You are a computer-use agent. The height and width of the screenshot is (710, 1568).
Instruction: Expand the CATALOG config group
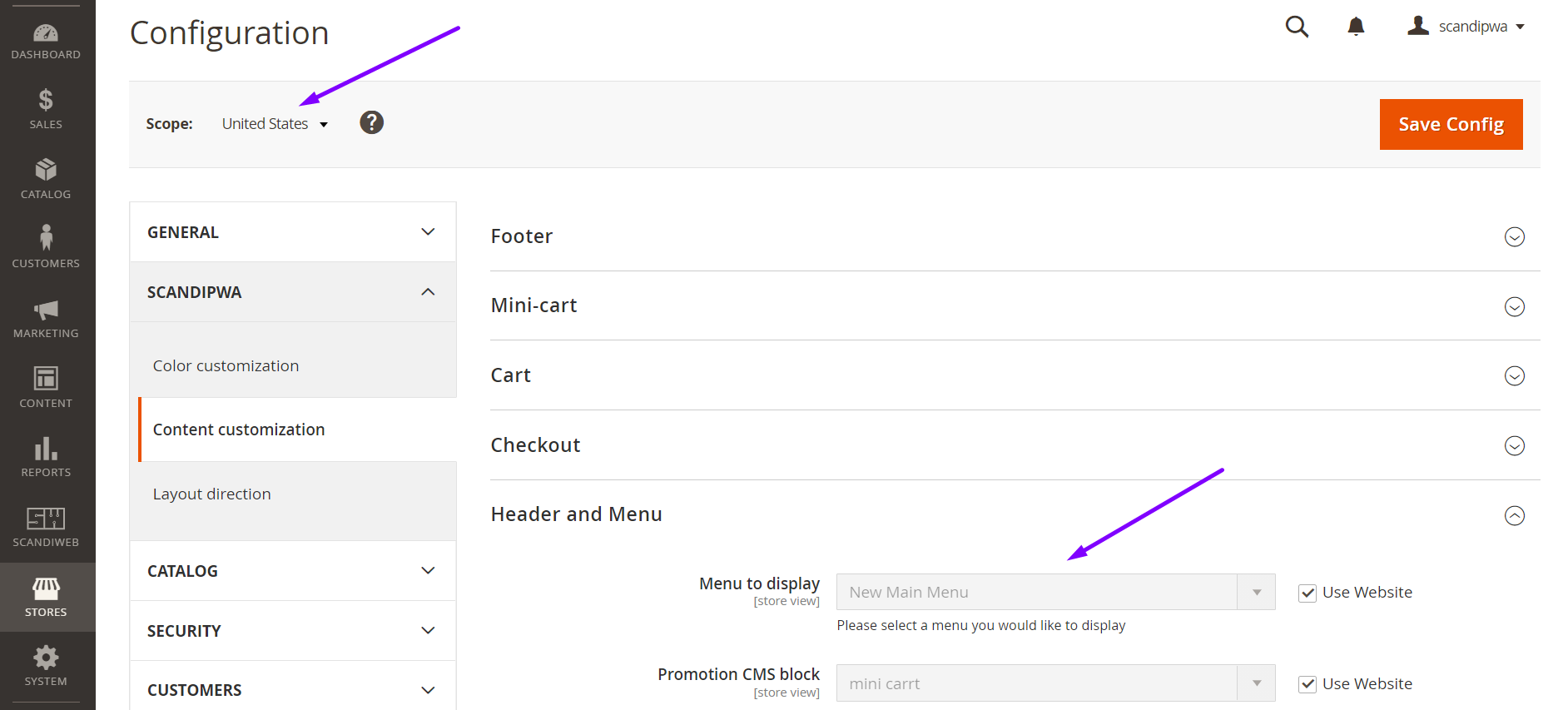(293, 571)
